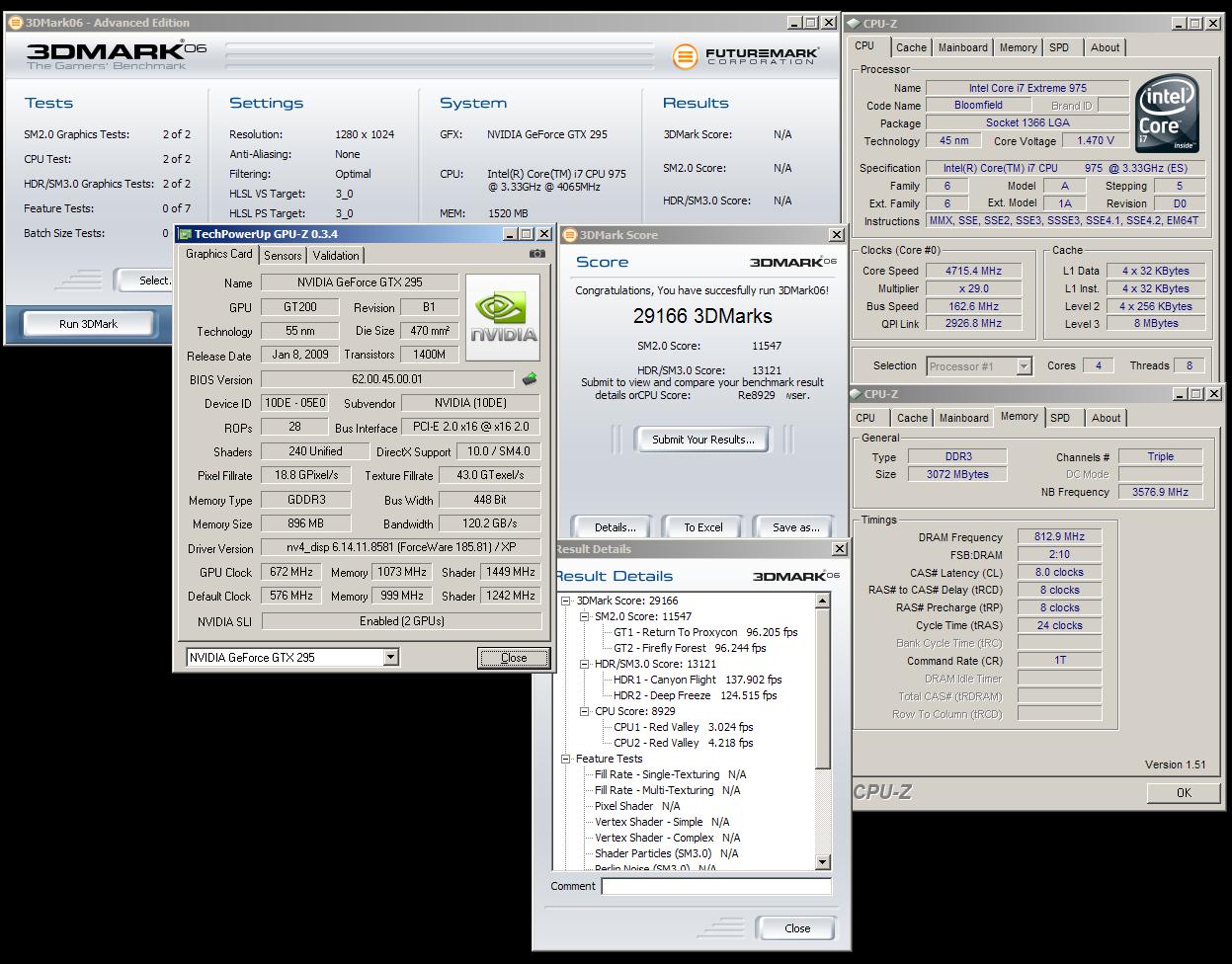This screenshot has height=964, width=1232.
Task: Select HDR2 - Deep Freeze result row
Action: pos(695,695)
